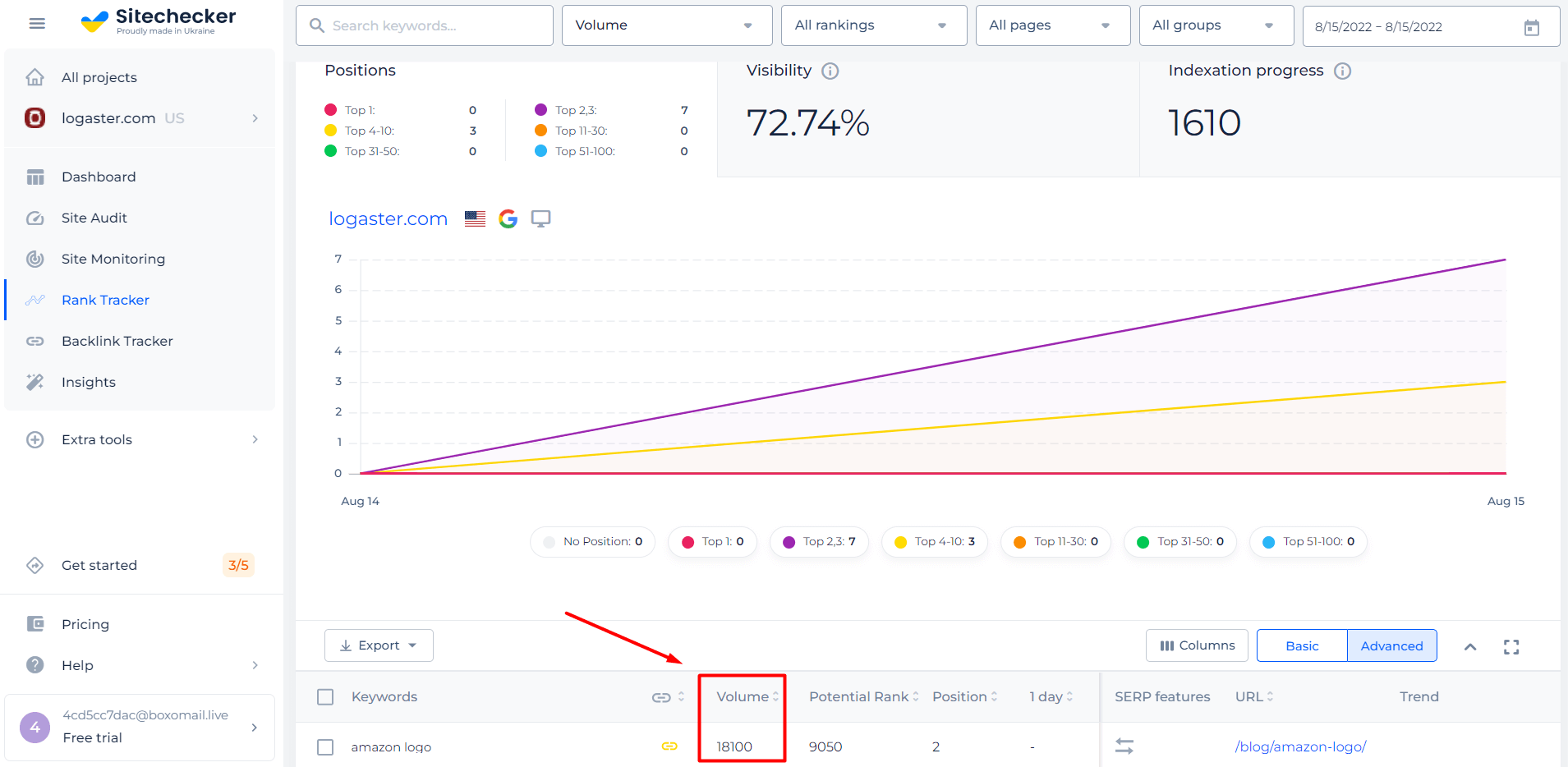Click the Help question mark icon
Screen dimensions: 1568x767
(34, 665)
